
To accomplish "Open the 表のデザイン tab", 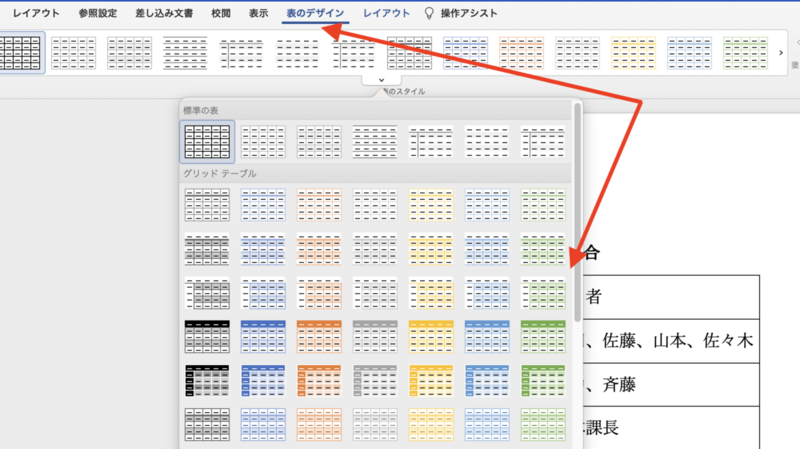I will coord(315,13).
